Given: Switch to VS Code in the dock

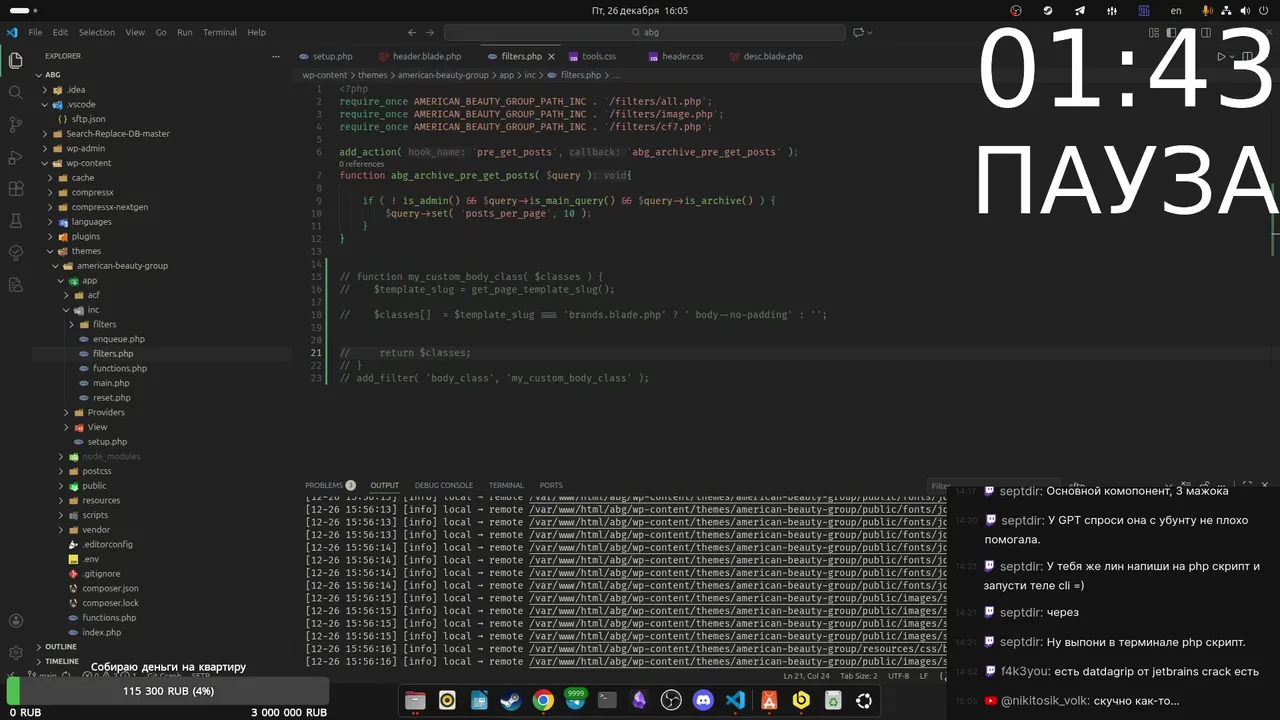Looking at the screenshot, I should pyautogui.click(x=735, y=701).
